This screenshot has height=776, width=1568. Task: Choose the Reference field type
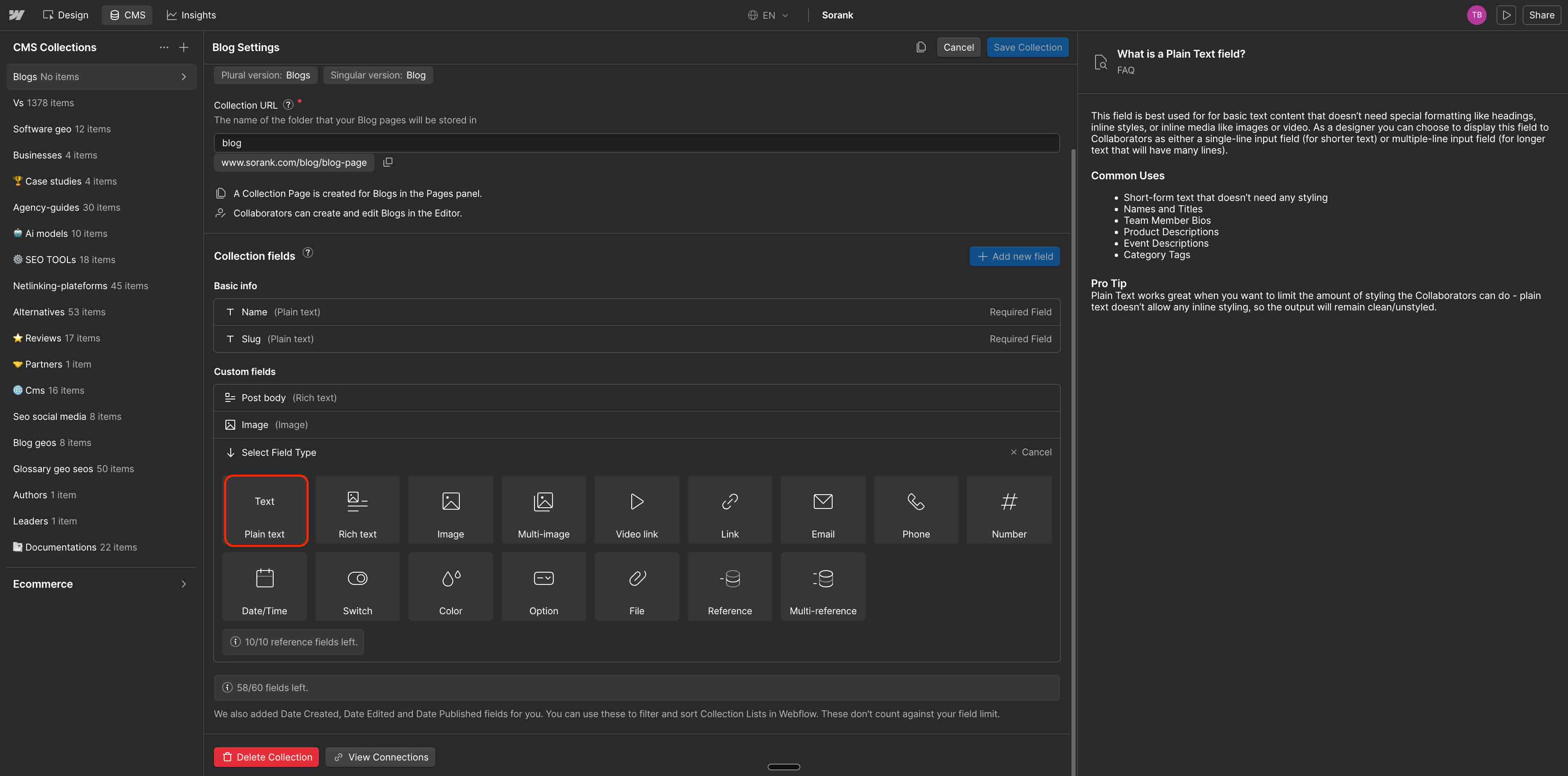tap(730, 587)
